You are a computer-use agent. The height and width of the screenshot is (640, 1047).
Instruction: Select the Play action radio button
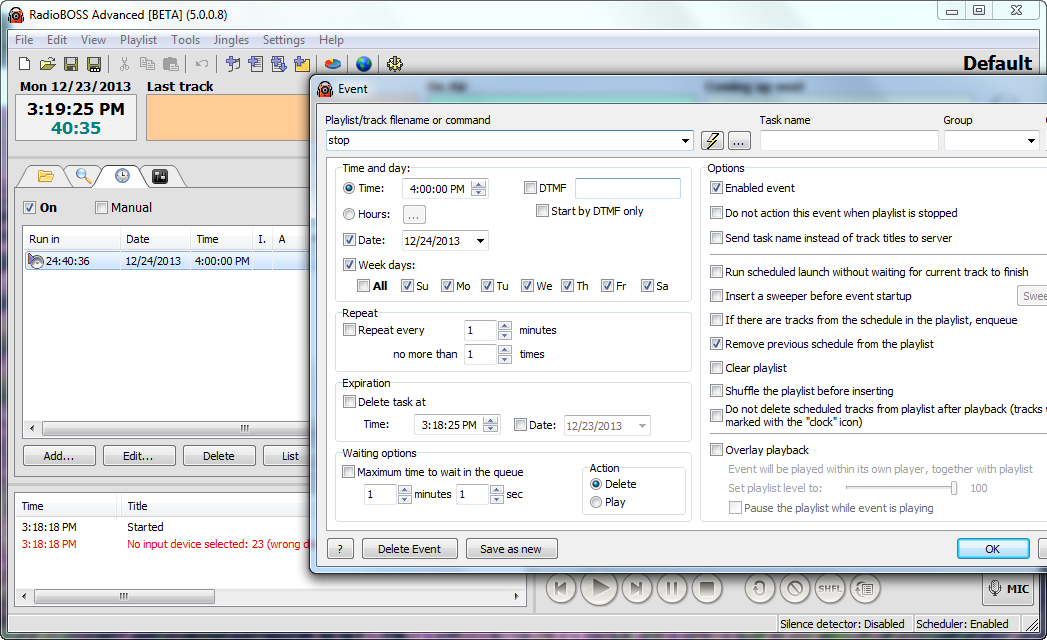point(596,502)
